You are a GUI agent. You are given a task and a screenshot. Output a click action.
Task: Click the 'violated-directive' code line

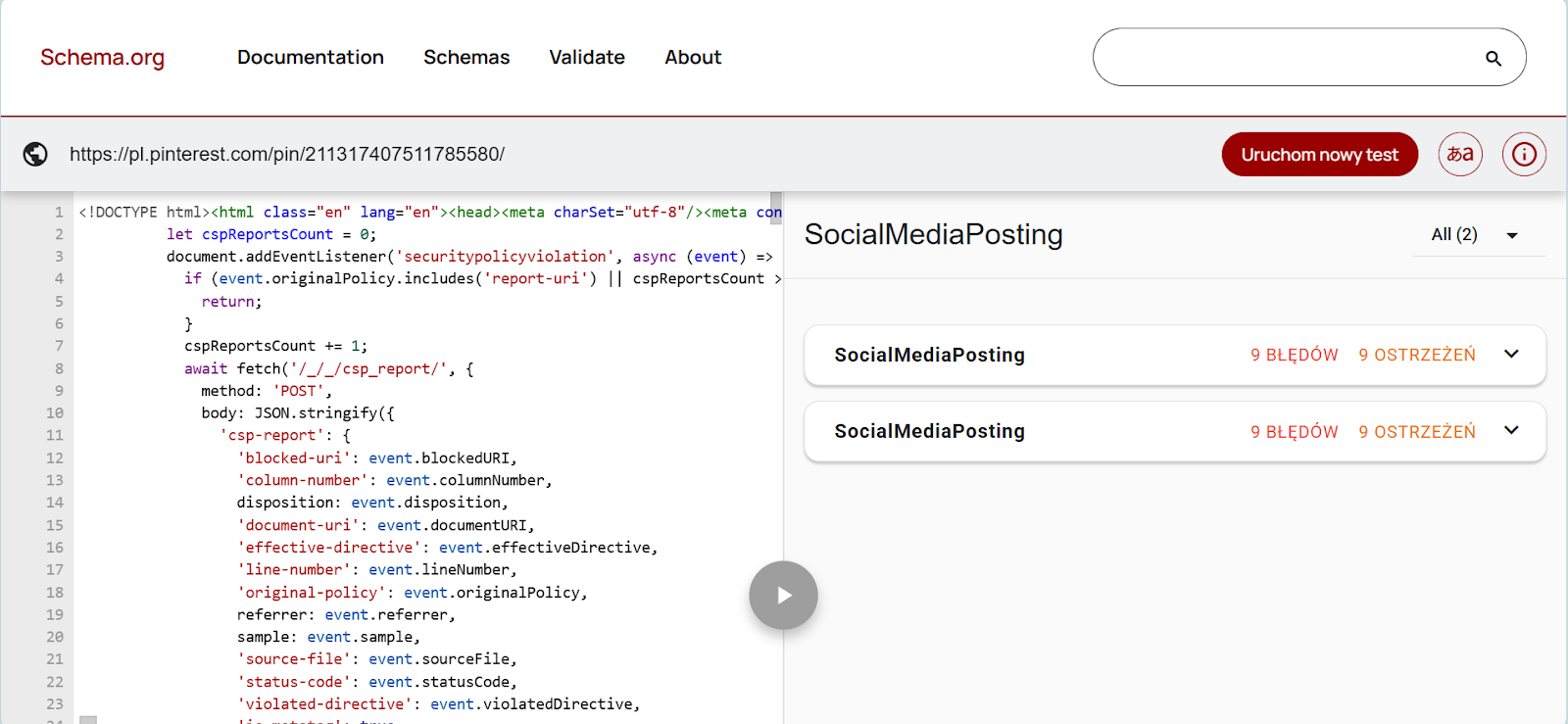pyautogui.click(x=439, y=704)
